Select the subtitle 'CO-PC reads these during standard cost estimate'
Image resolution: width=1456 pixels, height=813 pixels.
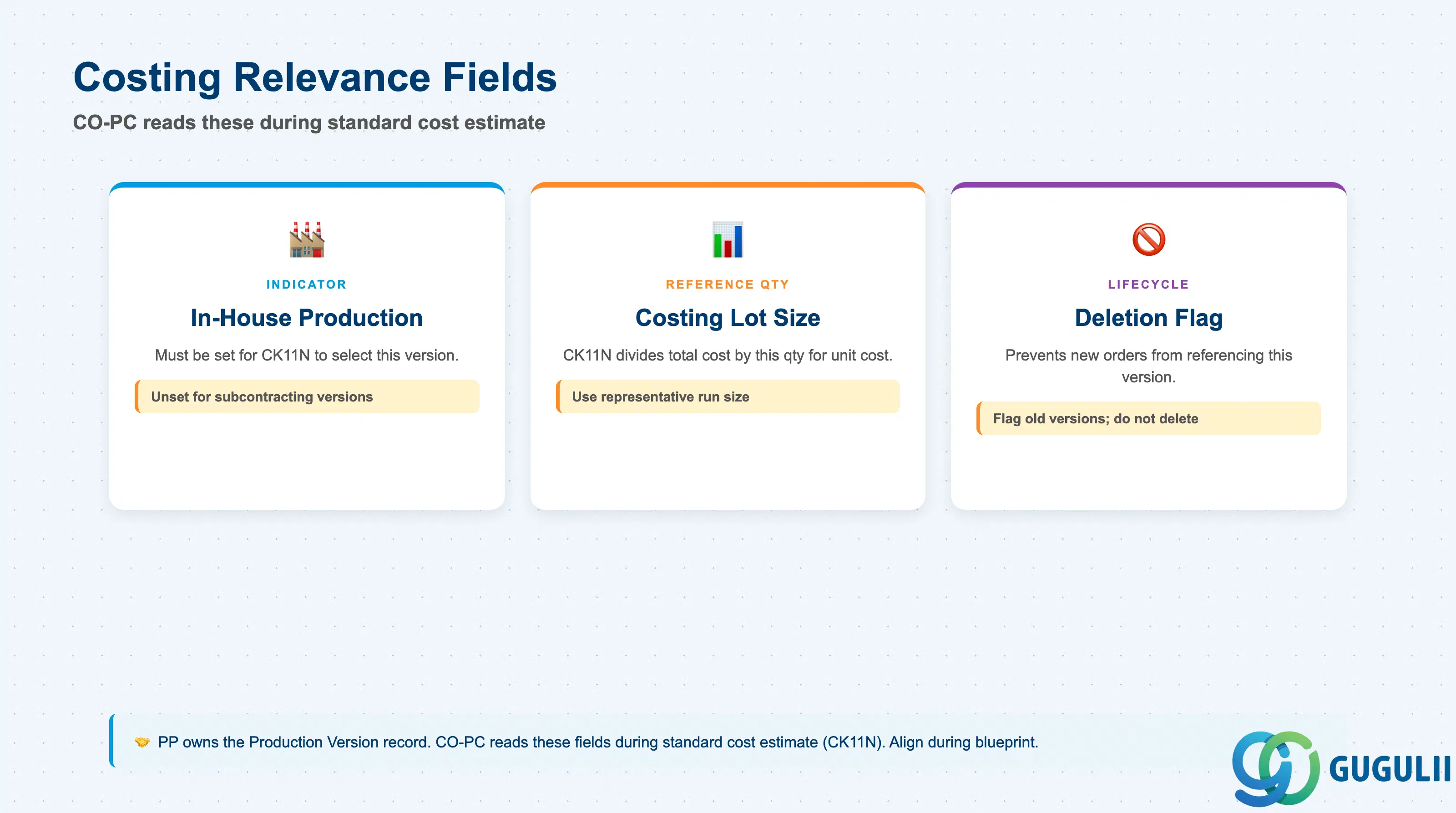pyautogui.click(x=309, y=122)
